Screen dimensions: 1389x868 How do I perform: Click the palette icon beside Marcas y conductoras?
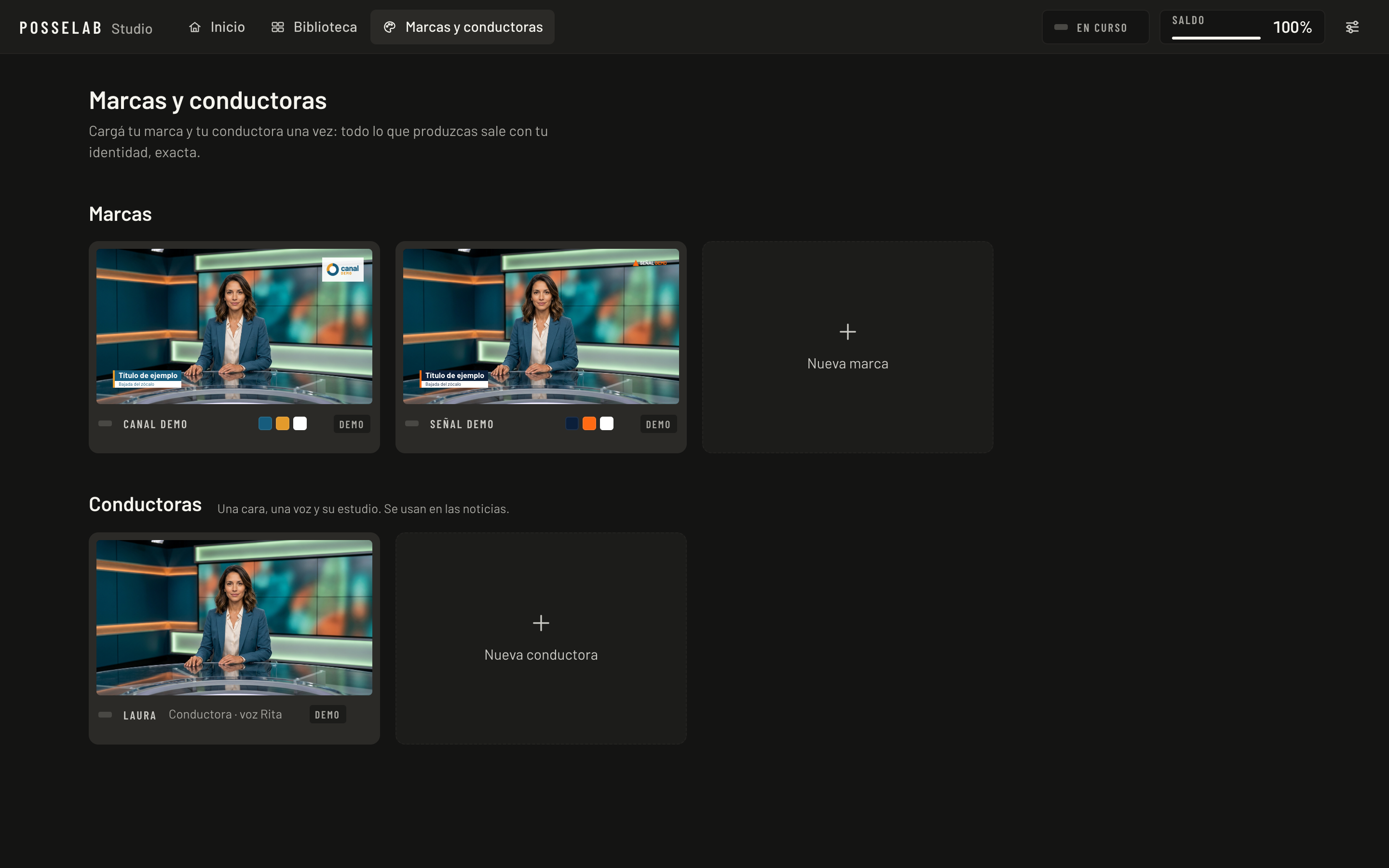390,27
